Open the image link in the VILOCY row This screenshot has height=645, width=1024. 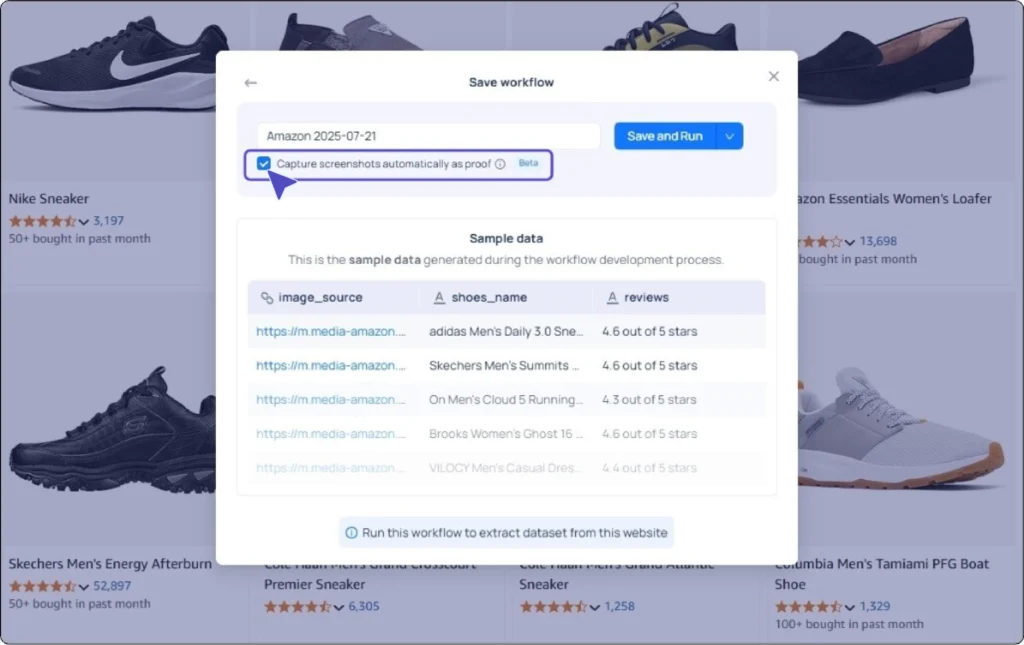point(330,467)
